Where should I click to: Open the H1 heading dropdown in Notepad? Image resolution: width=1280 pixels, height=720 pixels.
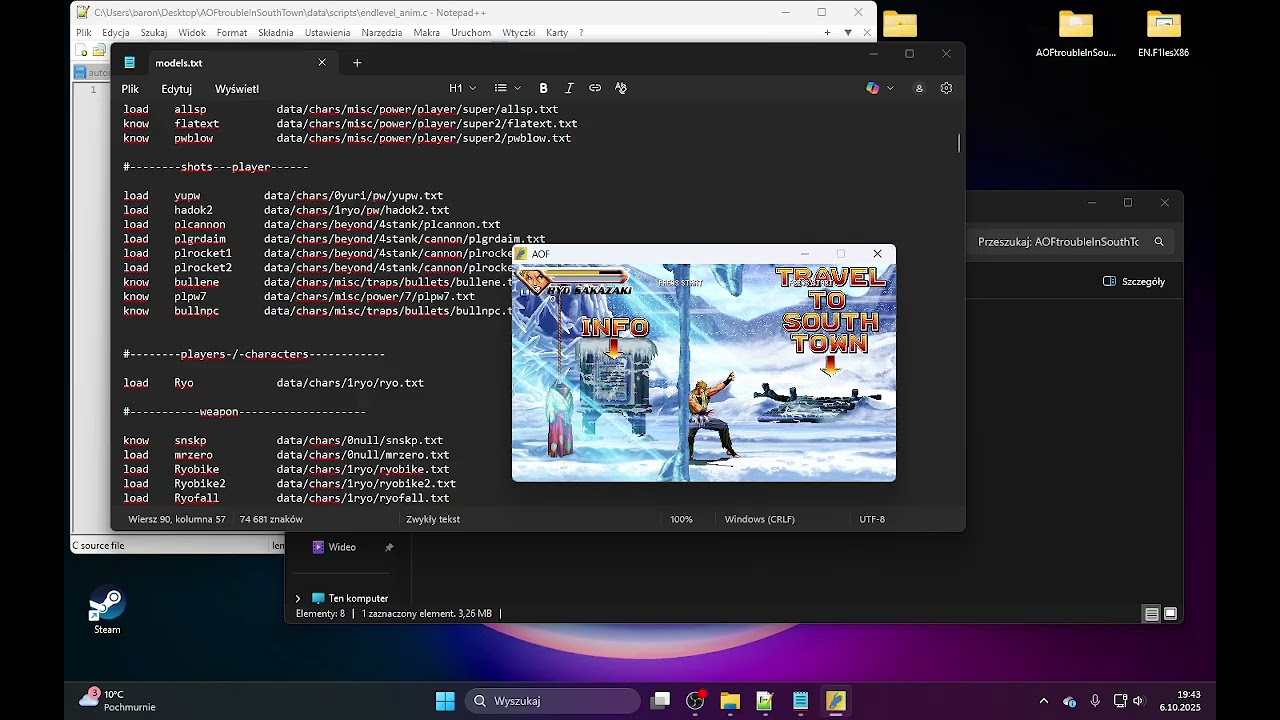point(462,88)
